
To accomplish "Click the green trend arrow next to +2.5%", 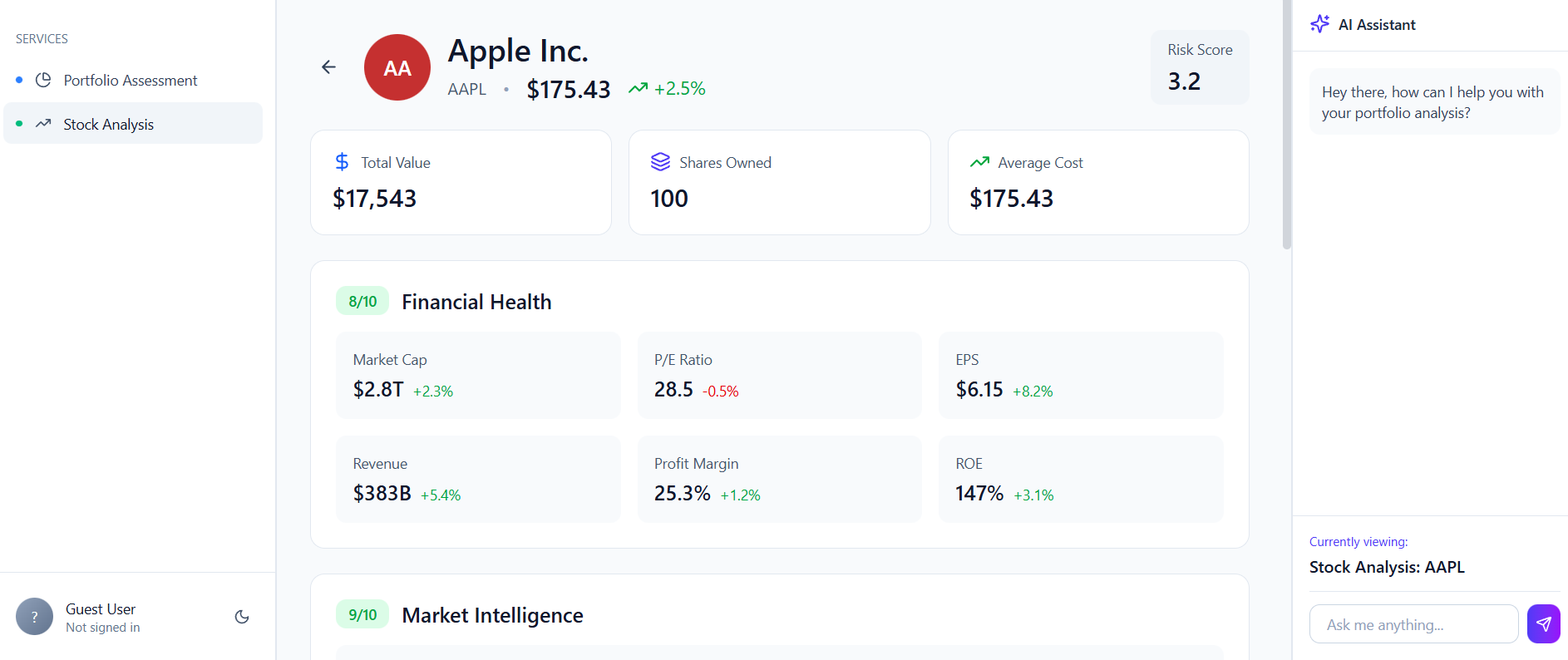I will pyautogui.click(x=638, y=88).
